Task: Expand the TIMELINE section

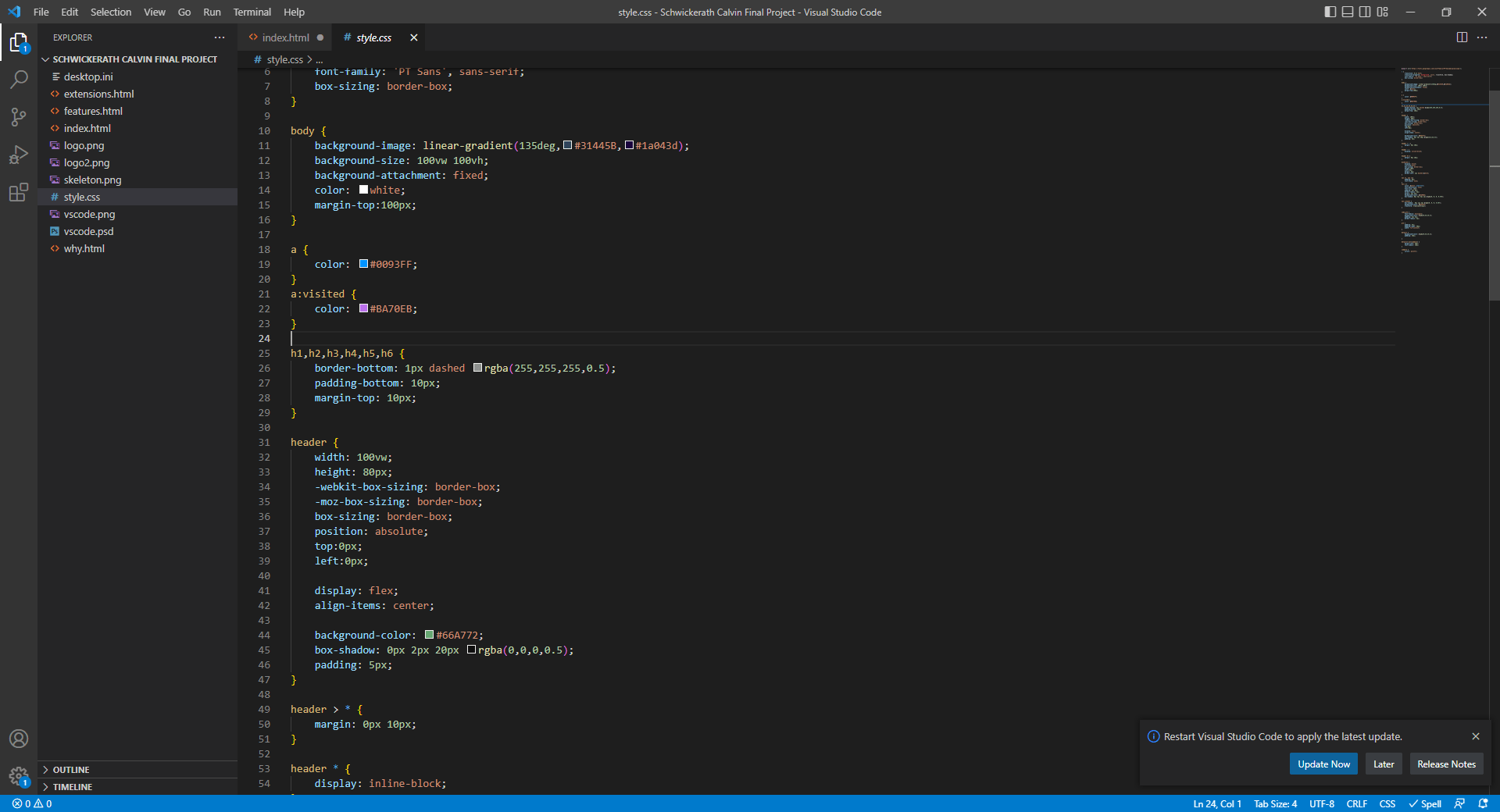Action: (137, 787)
